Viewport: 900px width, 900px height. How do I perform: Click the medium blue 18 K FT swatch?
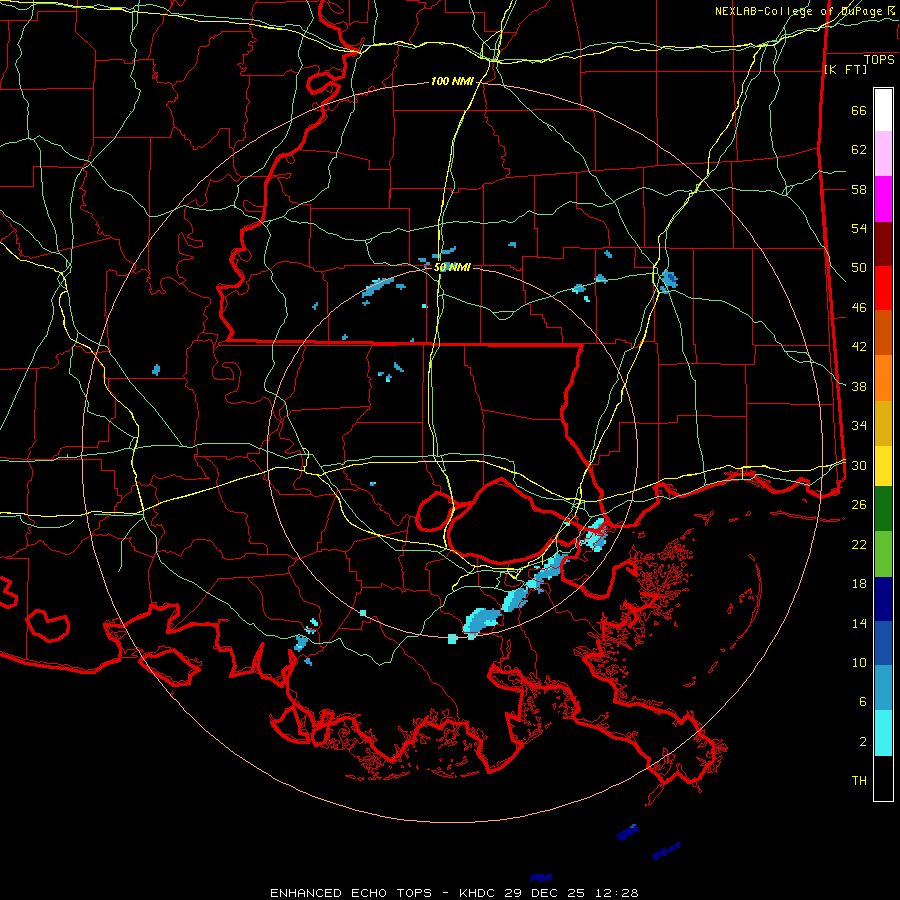coord(883,643)
